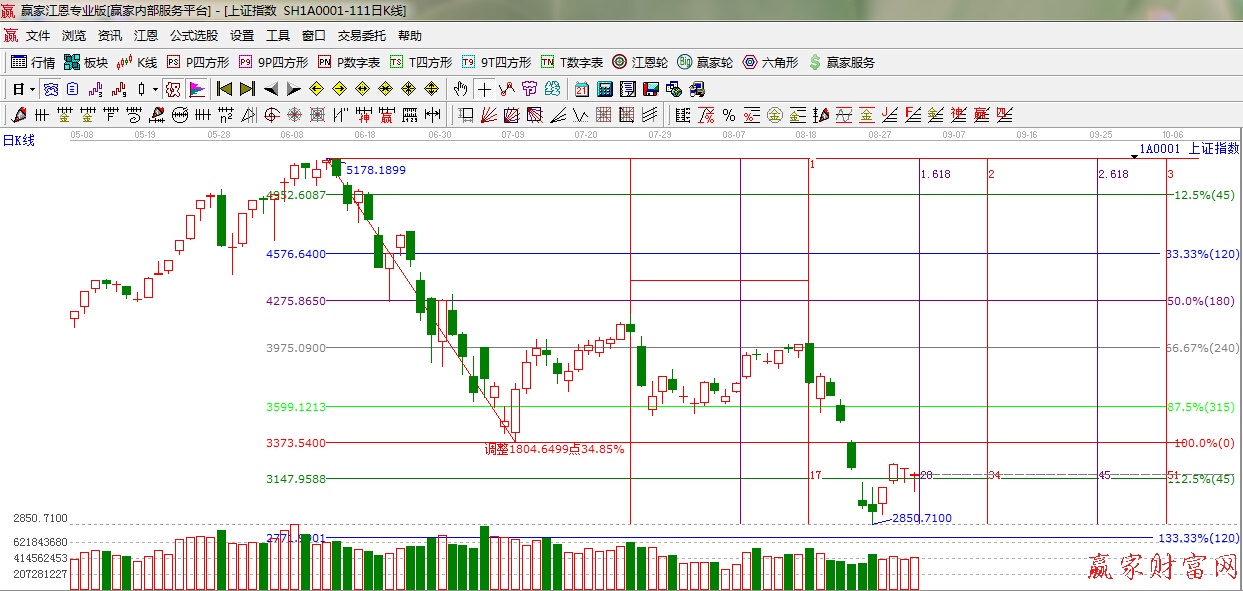
Task: Toggle the highlighted 权 adjustment button
Action: 173,89
